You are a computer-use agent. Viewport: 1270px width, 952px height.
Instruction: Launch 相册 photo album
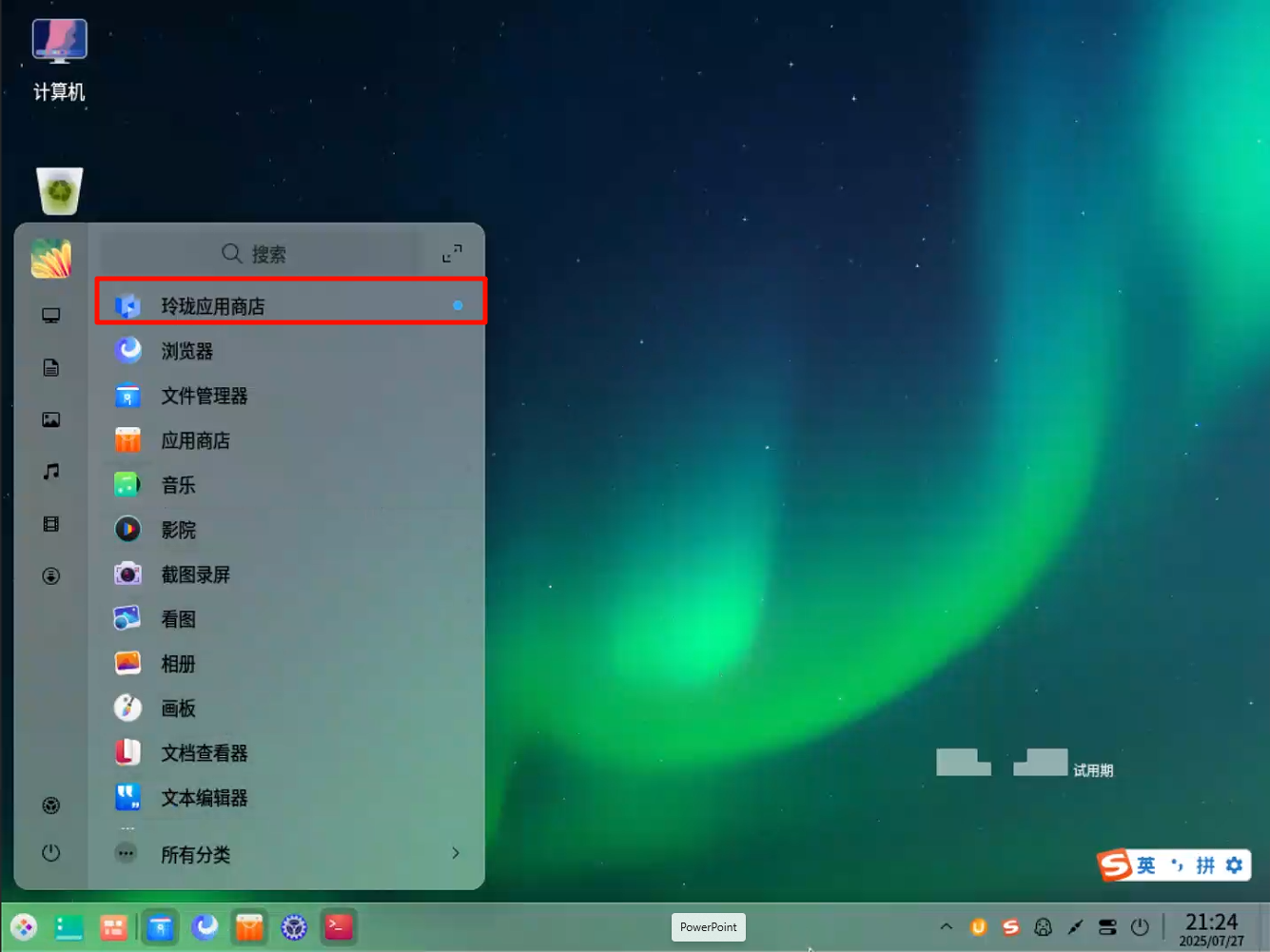coord(179,663)
